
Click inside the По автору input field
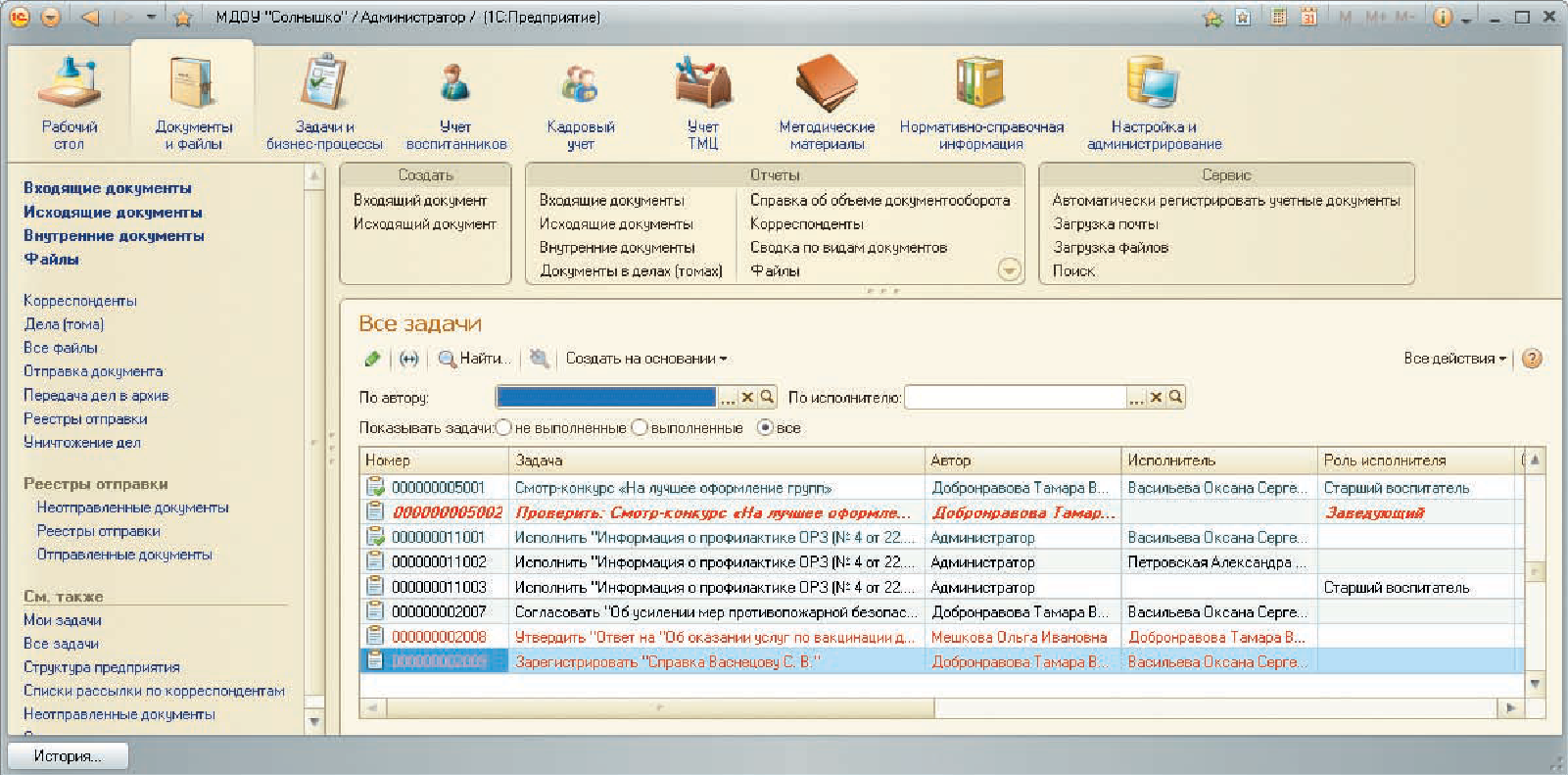(606, 397)
